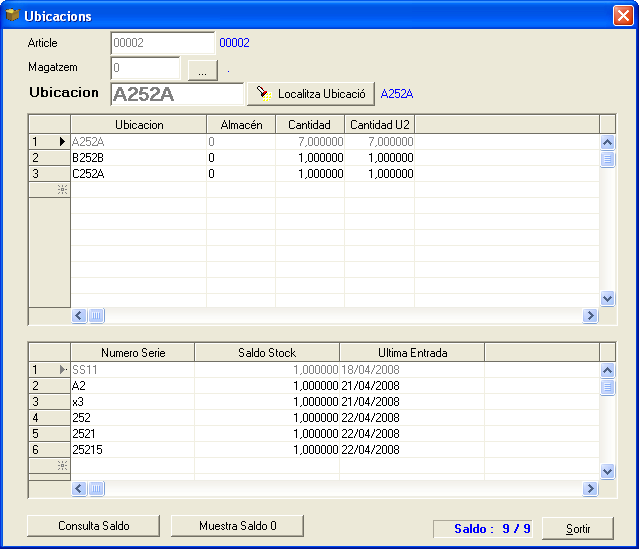The image size is (639, 549).
Task: Open the Magatzem browse ellipsis button
Action: pyautogui.click(x=202, y=69)
